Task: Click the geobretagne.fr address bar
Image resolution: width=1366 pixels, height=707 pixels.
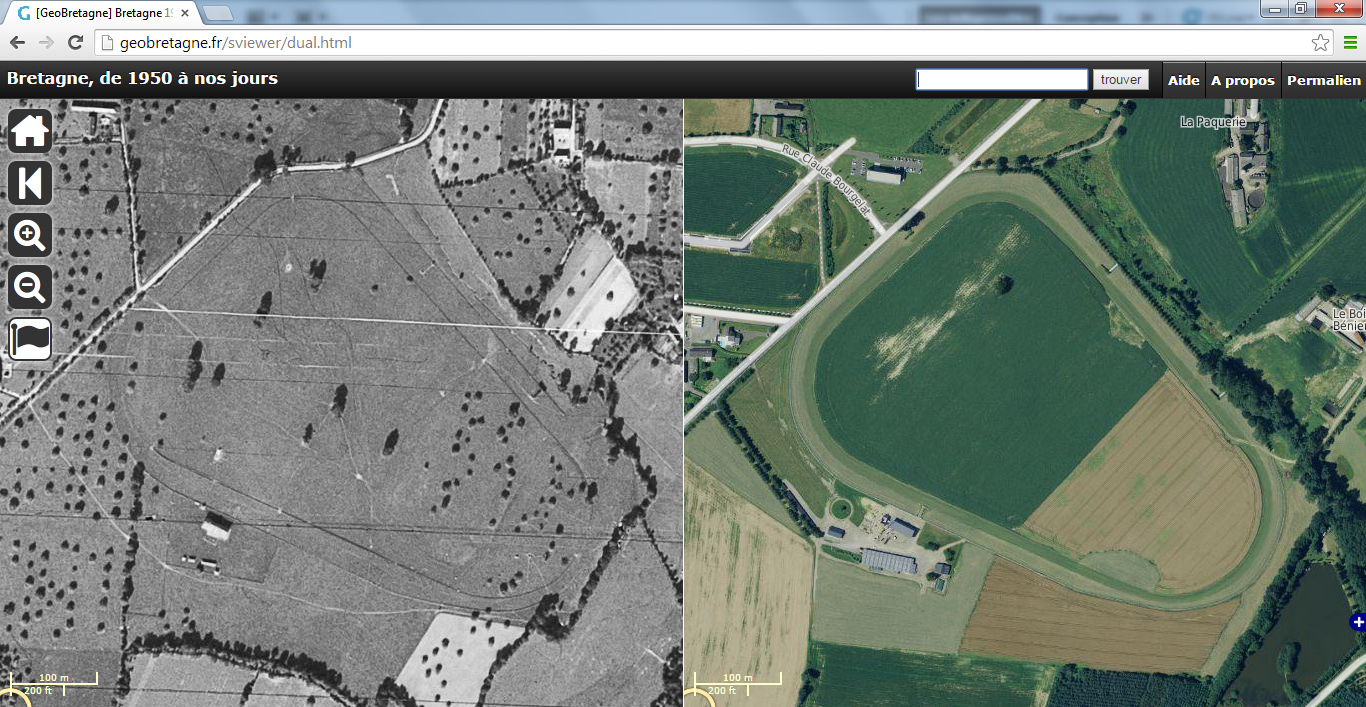Action: pos(700,43)
